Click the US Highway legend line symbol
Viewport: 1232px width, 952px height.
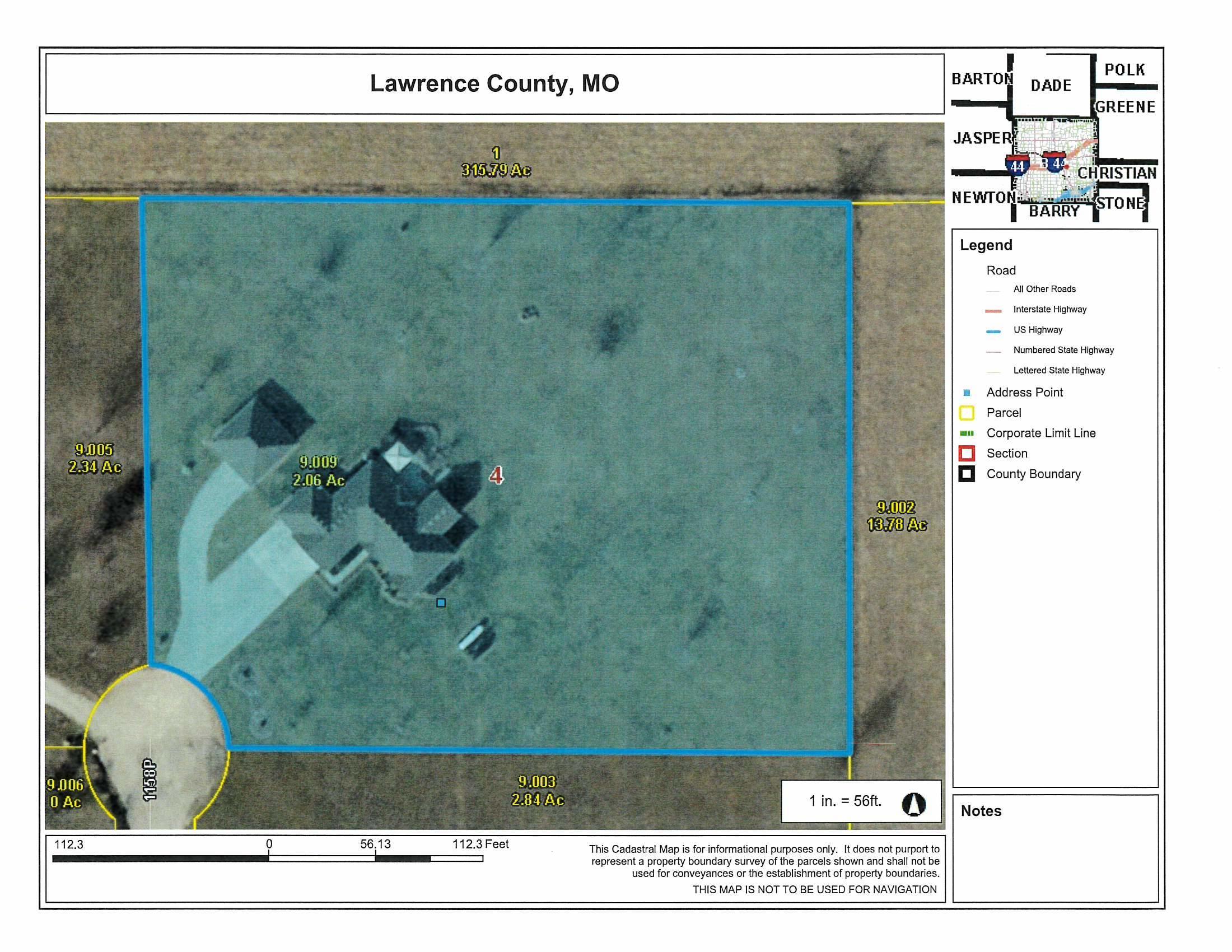993,331
